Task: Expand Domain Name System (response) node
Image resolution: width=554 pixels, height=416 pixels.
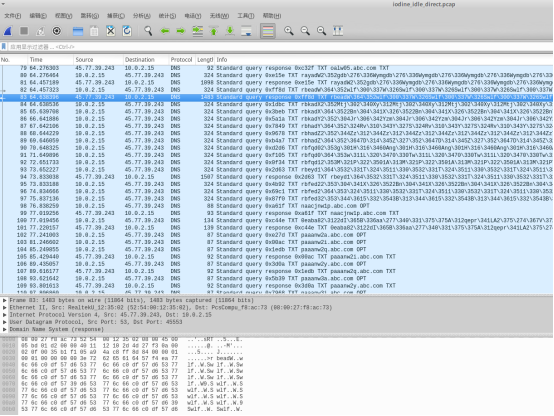Action: 5,329
